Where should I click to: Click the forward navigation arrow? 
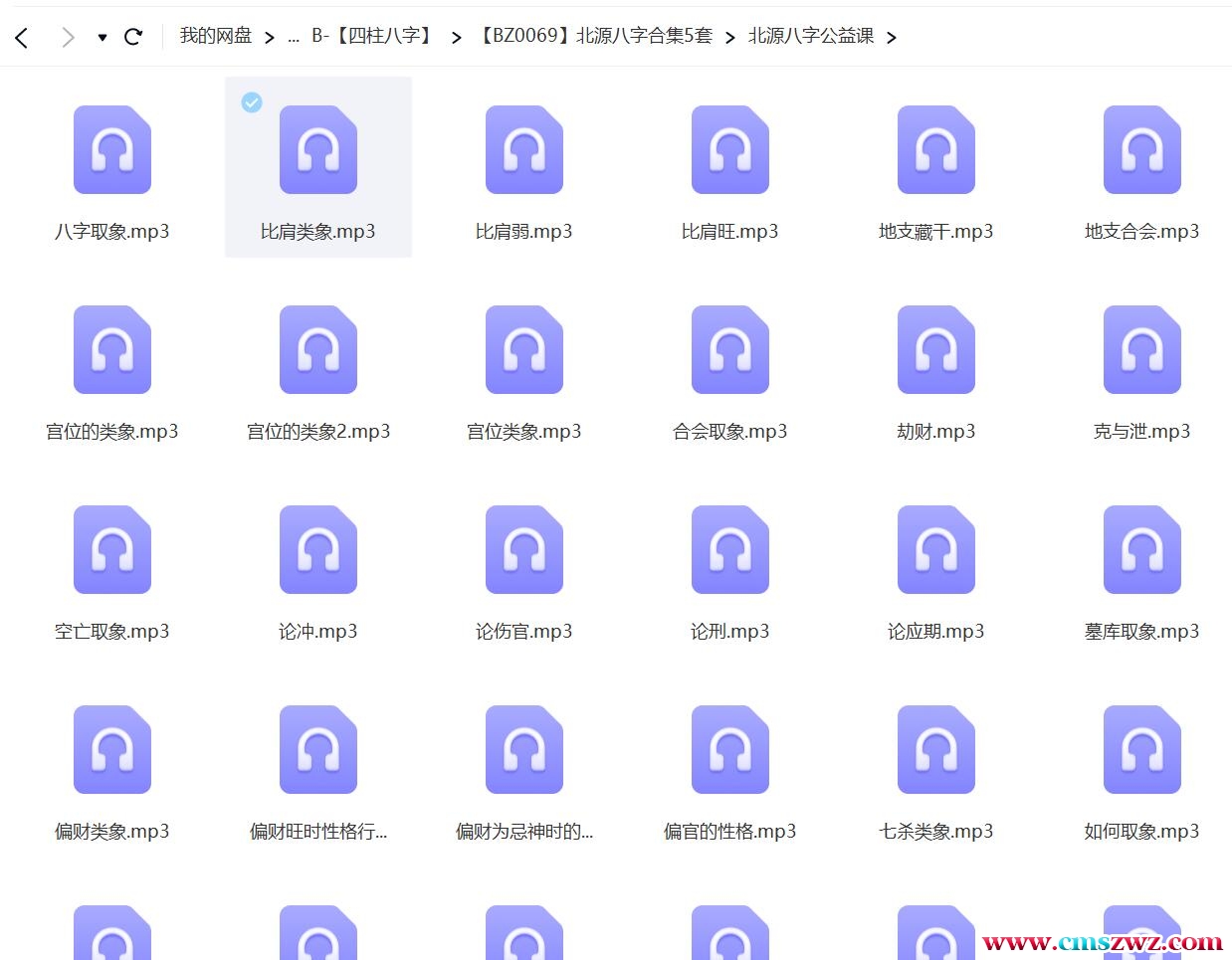(67, 38)
